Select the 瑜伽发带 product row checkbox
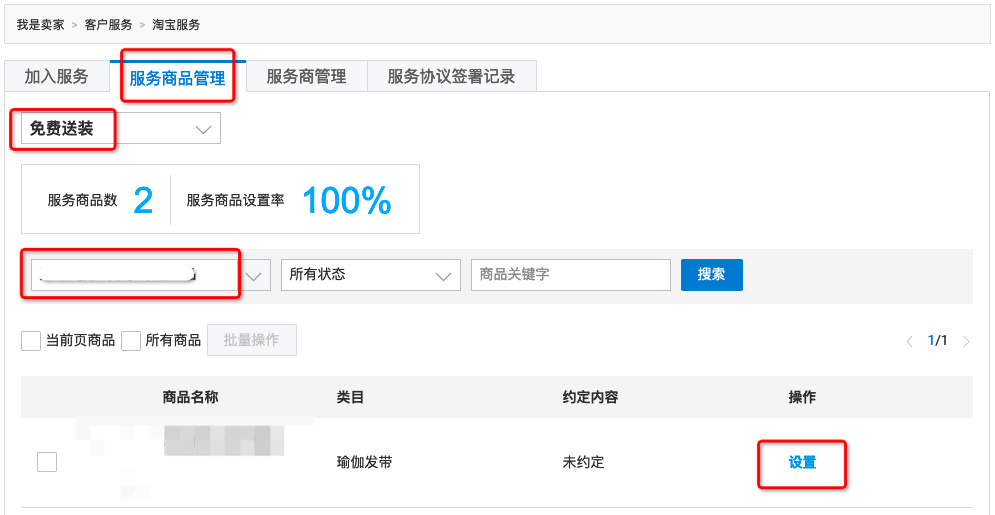Viewport: 995px width, 515px height. pyautogui.click(x=47, y=462)
